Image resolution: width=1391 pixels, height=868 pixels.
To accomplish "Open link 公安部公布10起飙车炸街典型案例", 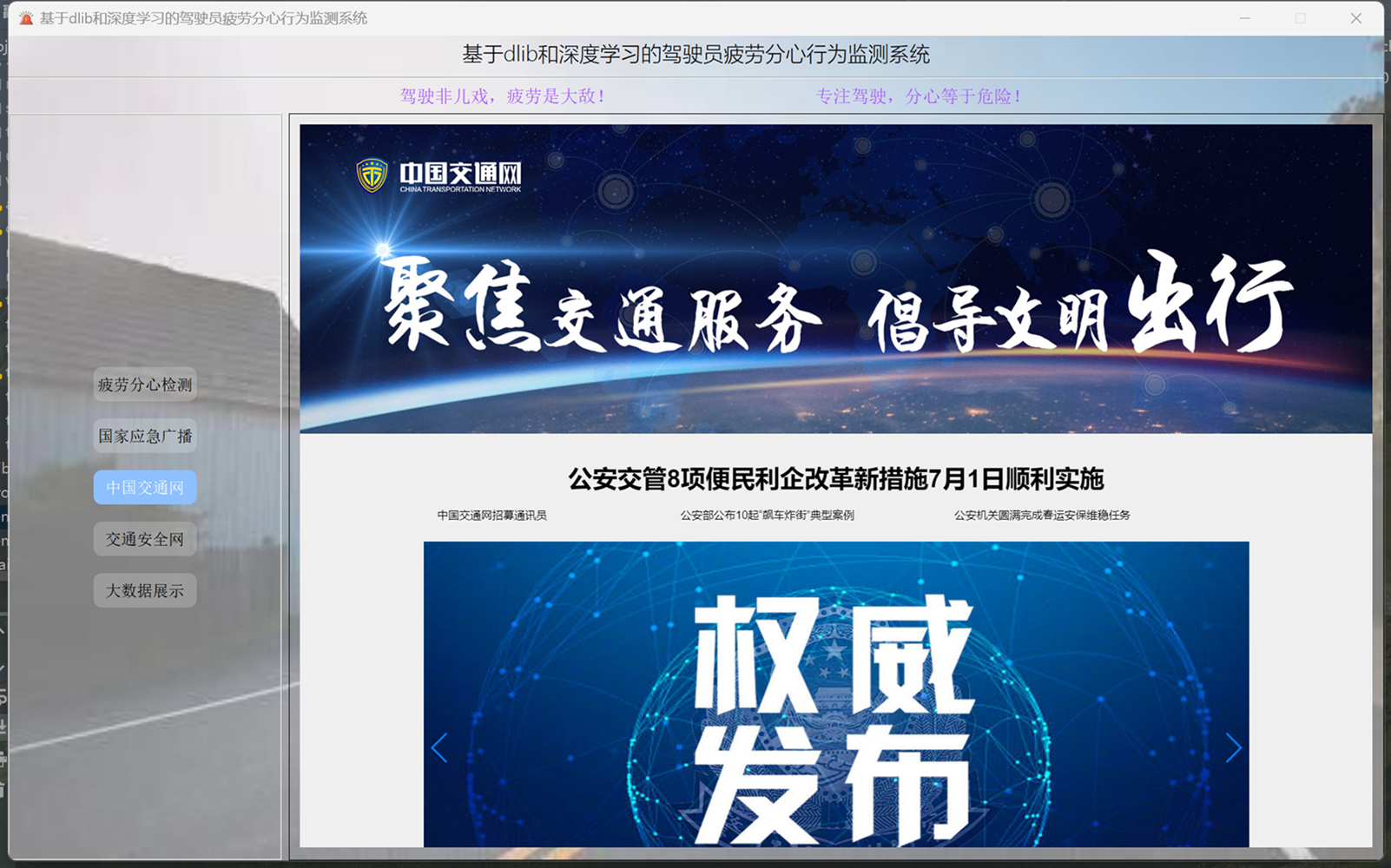I will point(767,515).
